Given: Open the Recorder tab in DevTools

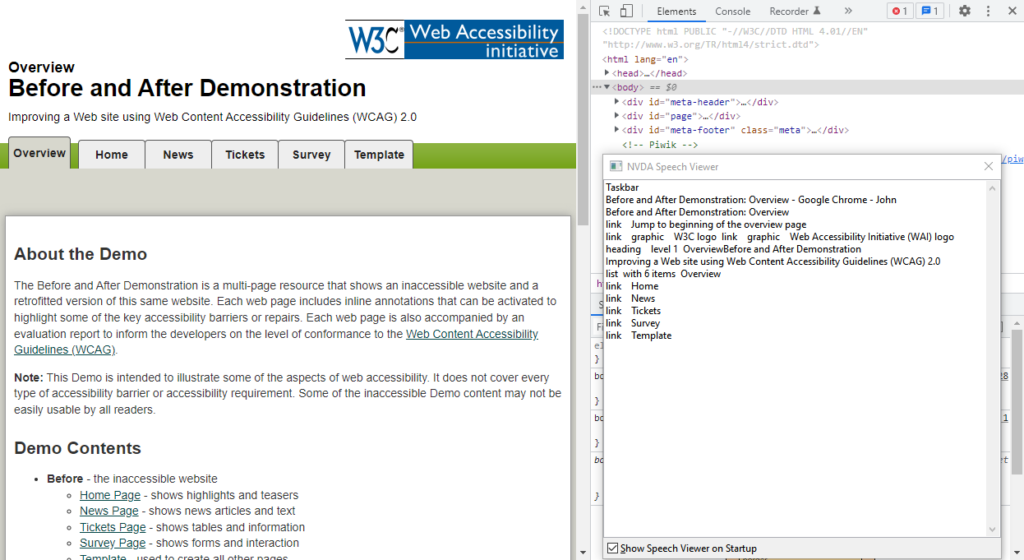Looking at the screenshot, I should (795, 11).
